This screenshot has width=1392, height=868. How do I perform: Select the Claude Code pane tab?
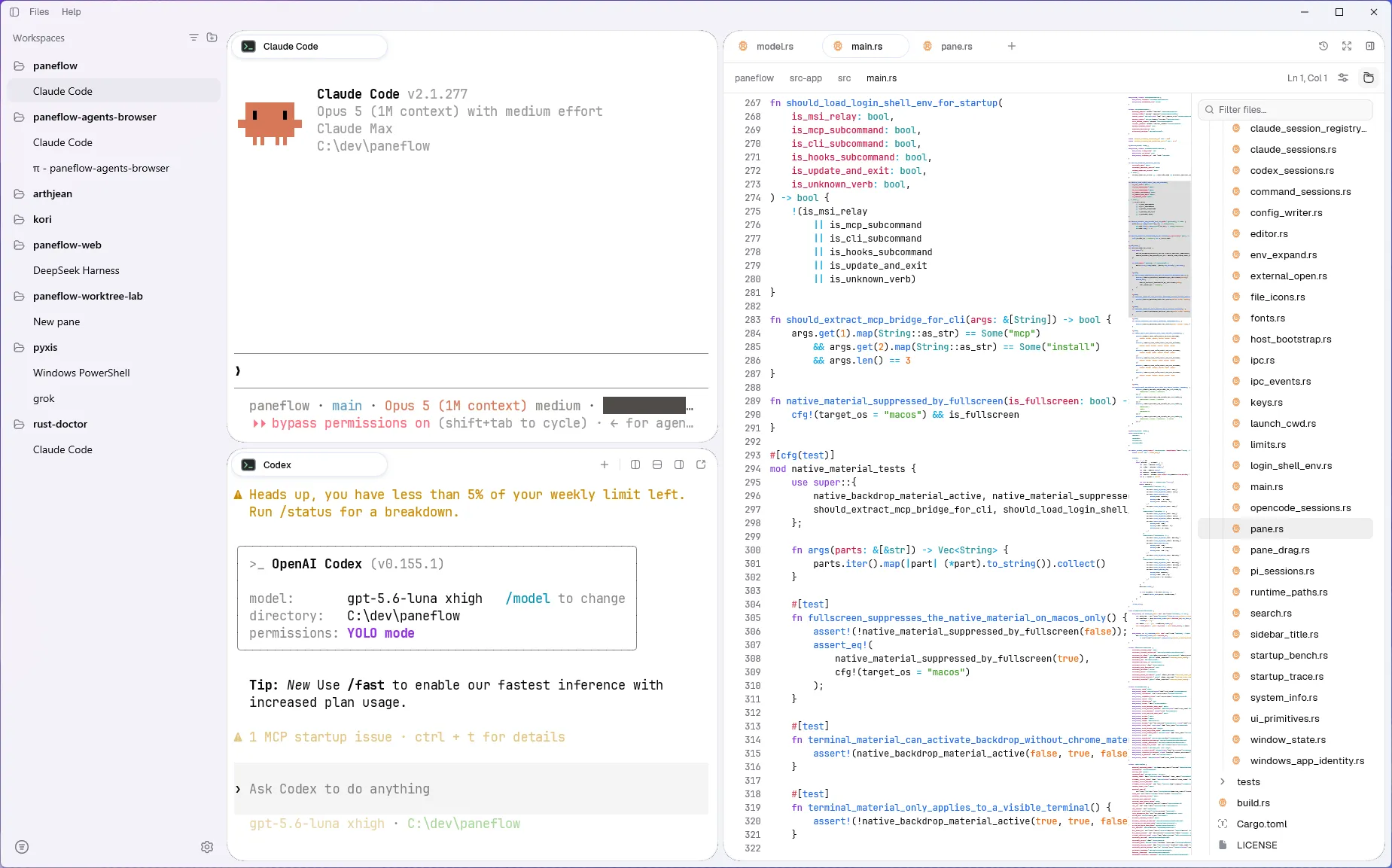(309, 47)
